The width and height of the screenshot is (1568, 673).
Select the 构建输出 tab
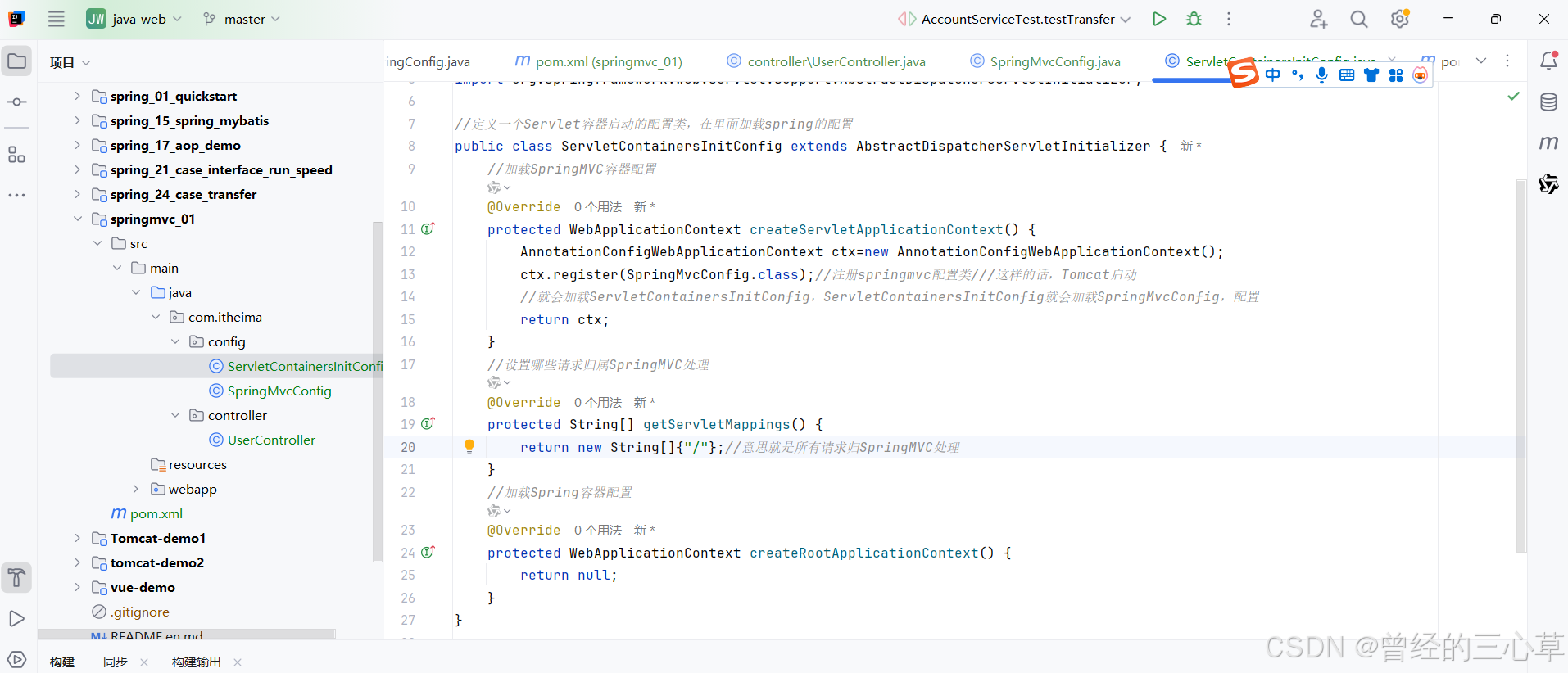[x=196, y=662]
